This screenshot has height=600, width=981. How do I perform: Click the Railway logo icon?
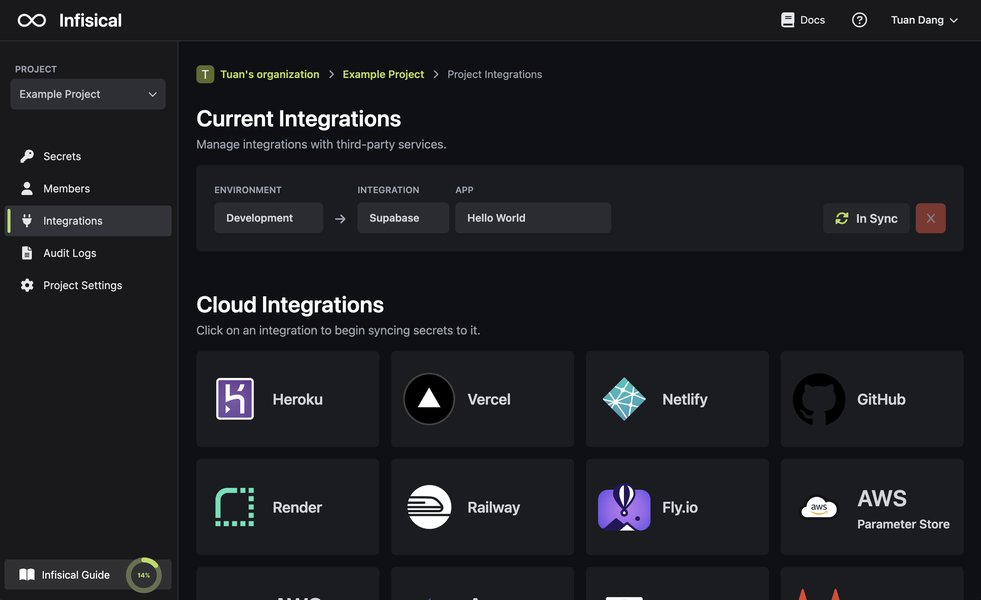tap(429, 507)
